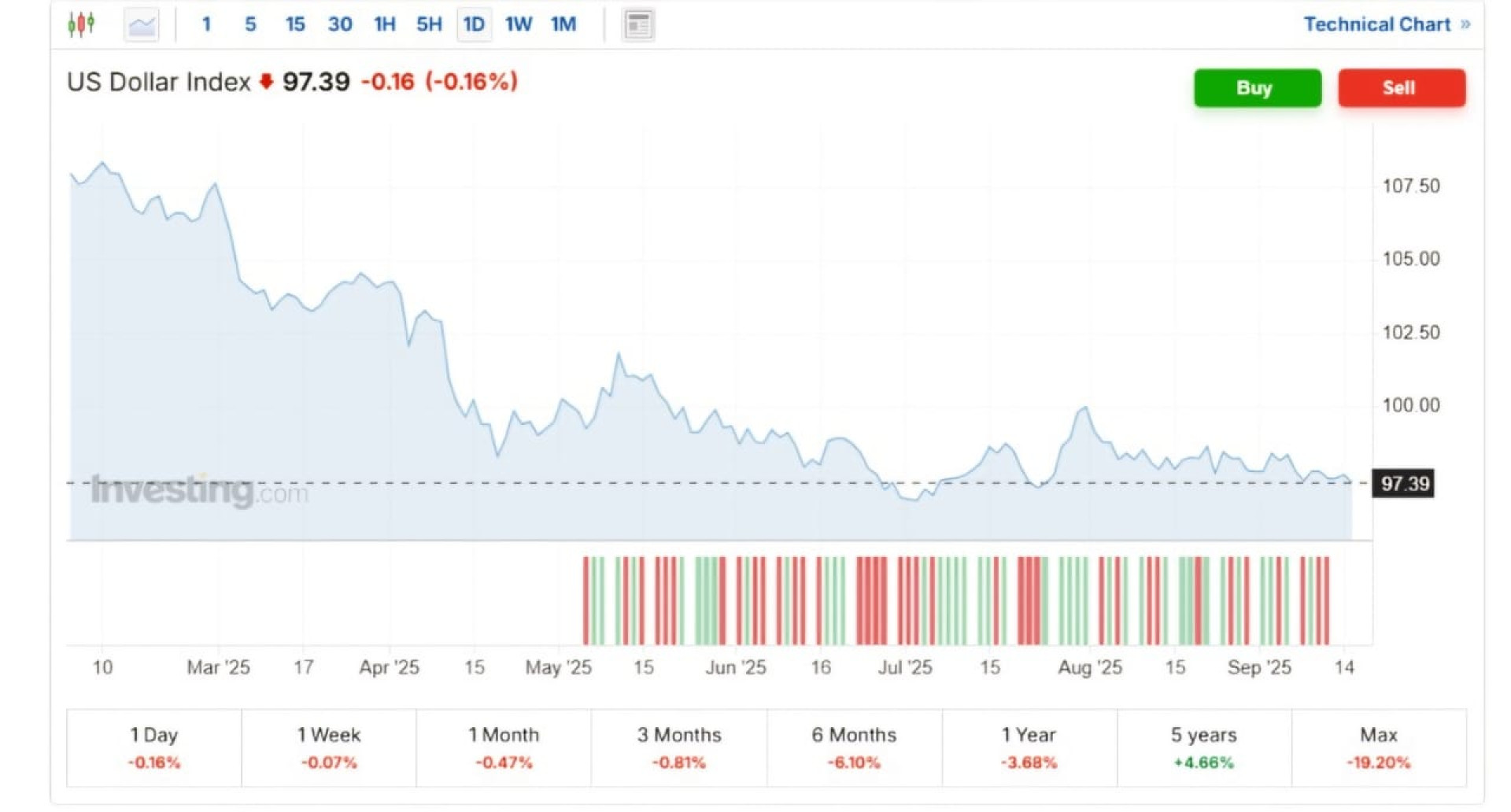Choose the 15-minute interval

coord(295,24)
